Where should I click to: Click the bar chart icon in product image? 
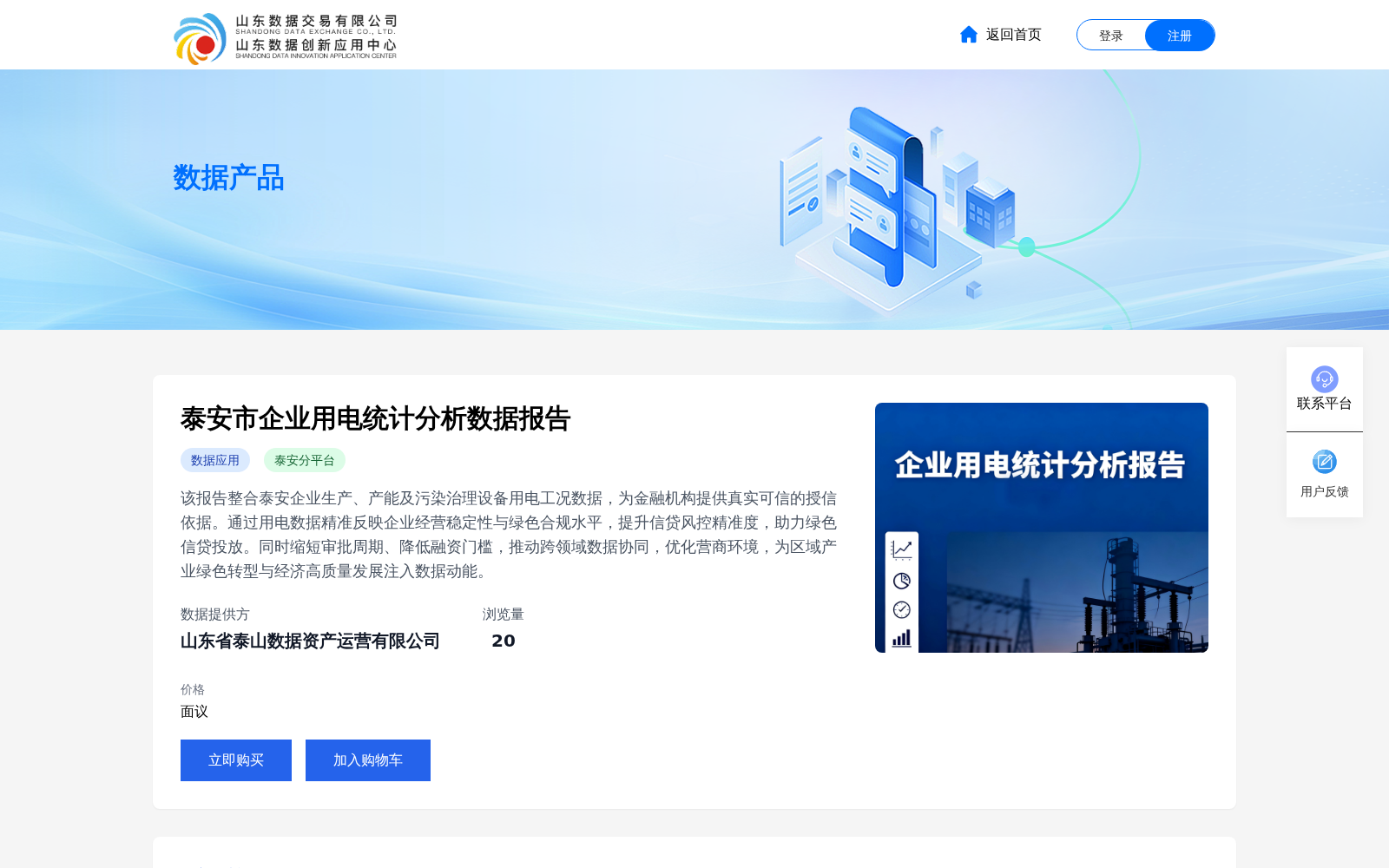(x=902, y=639)
